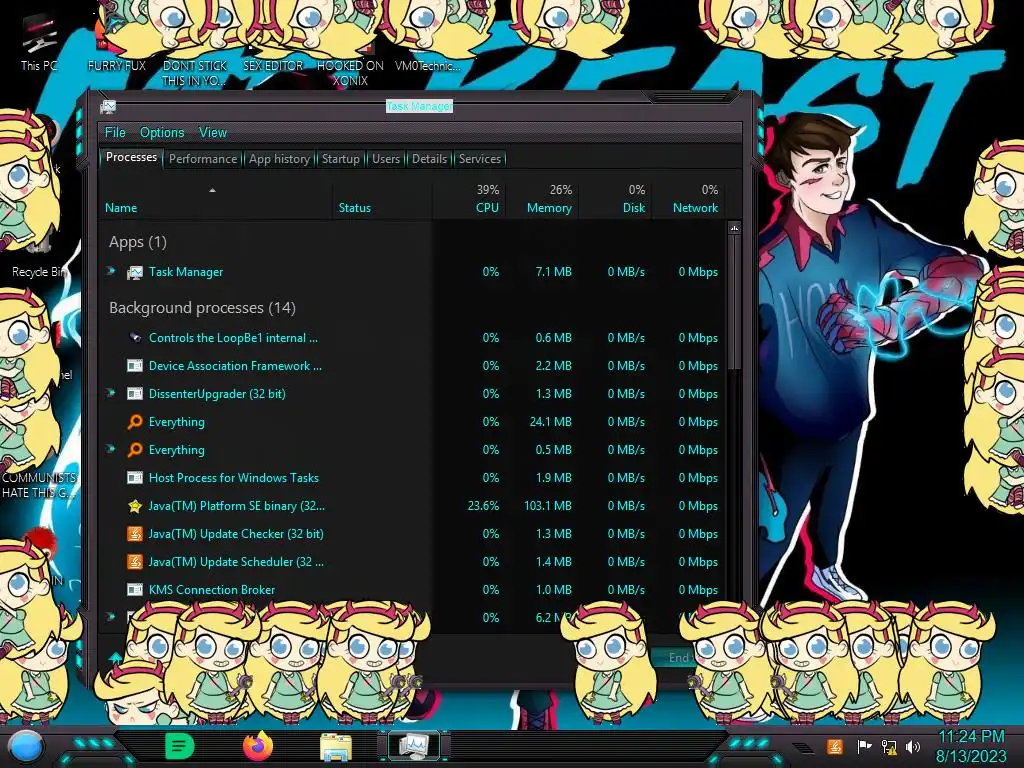Click first Everything magnifier icon
Screen dimensions: 1024x768
(135, 422)
